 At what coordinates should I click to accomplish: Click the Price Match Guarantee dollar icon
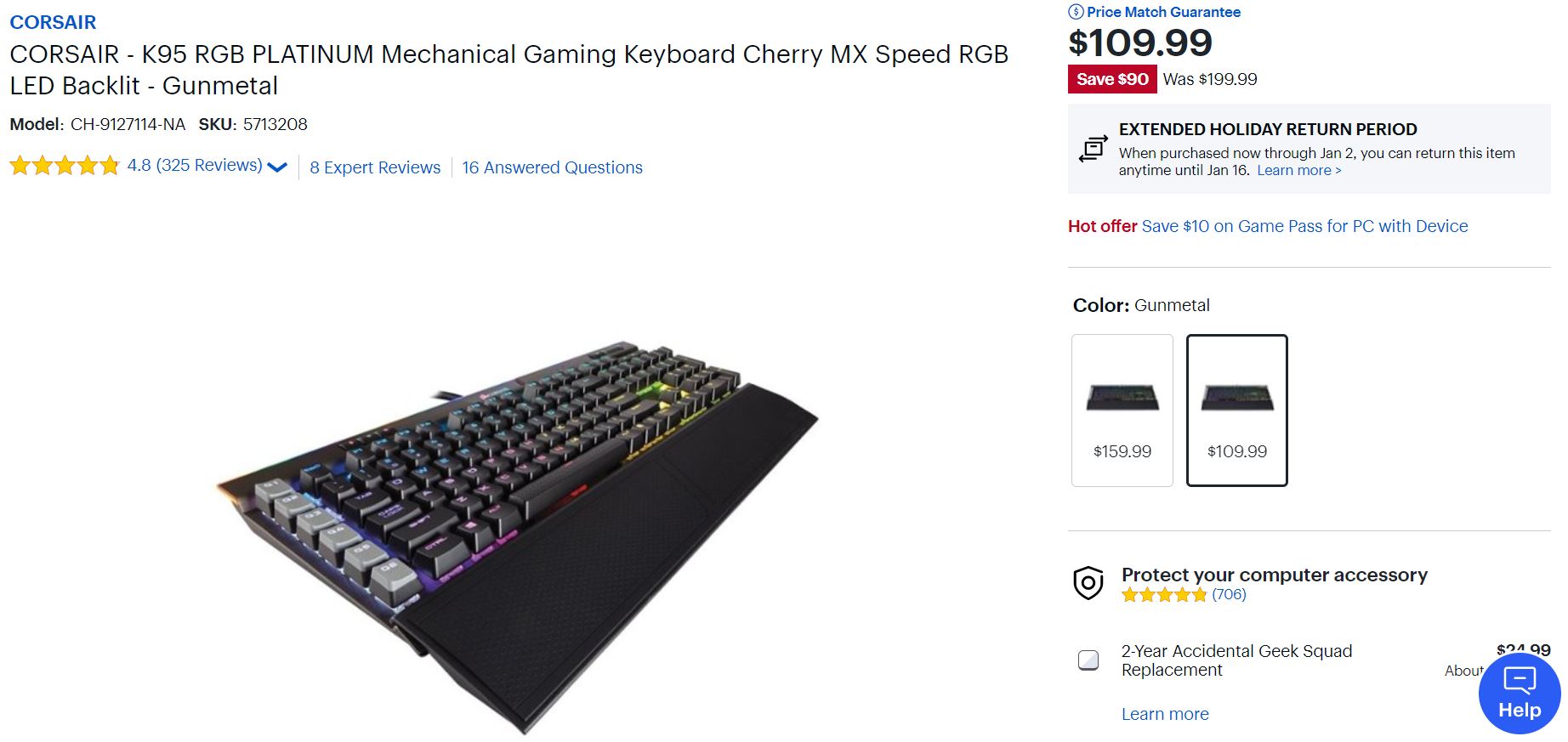click(x=1076, y=12)
